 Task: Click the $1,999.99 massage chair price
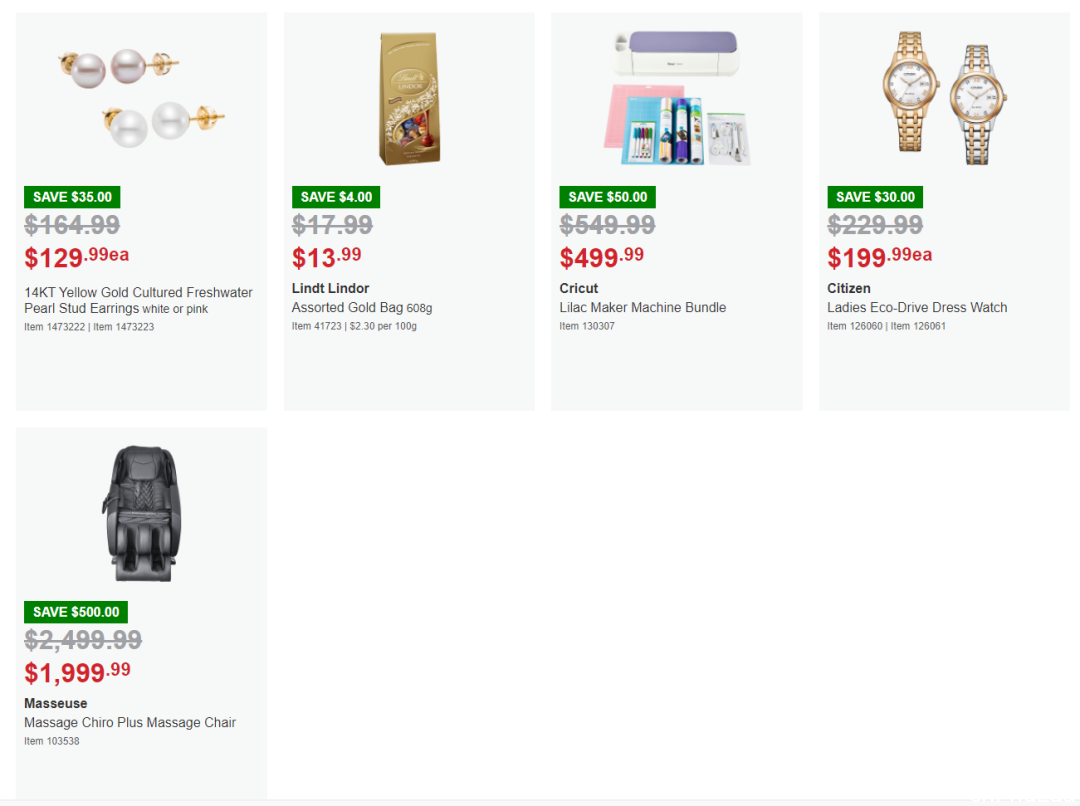[77, 672]
